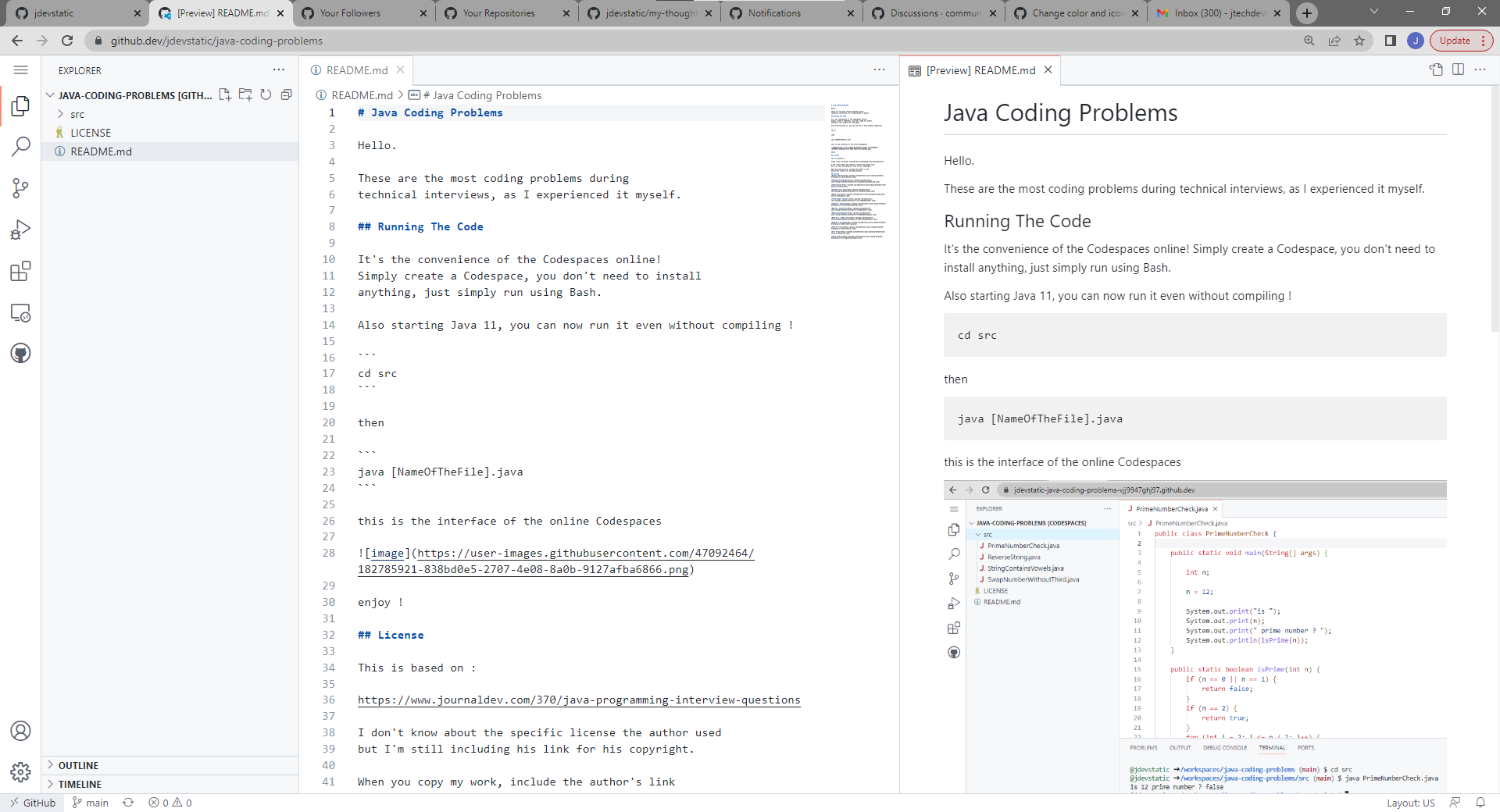Screen dimensions: 1500x812
Task: Expand the TIMELINE section
Action: point(170,784)
